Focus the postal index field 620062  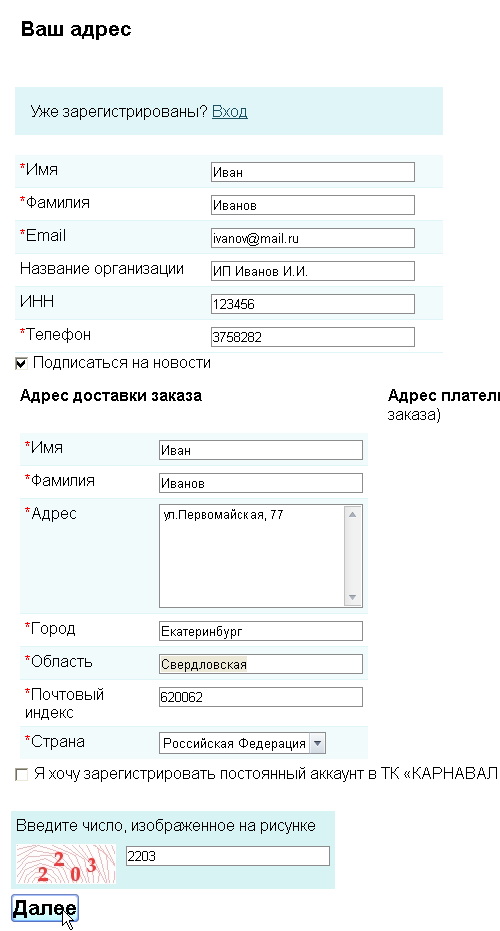(261, 697)
